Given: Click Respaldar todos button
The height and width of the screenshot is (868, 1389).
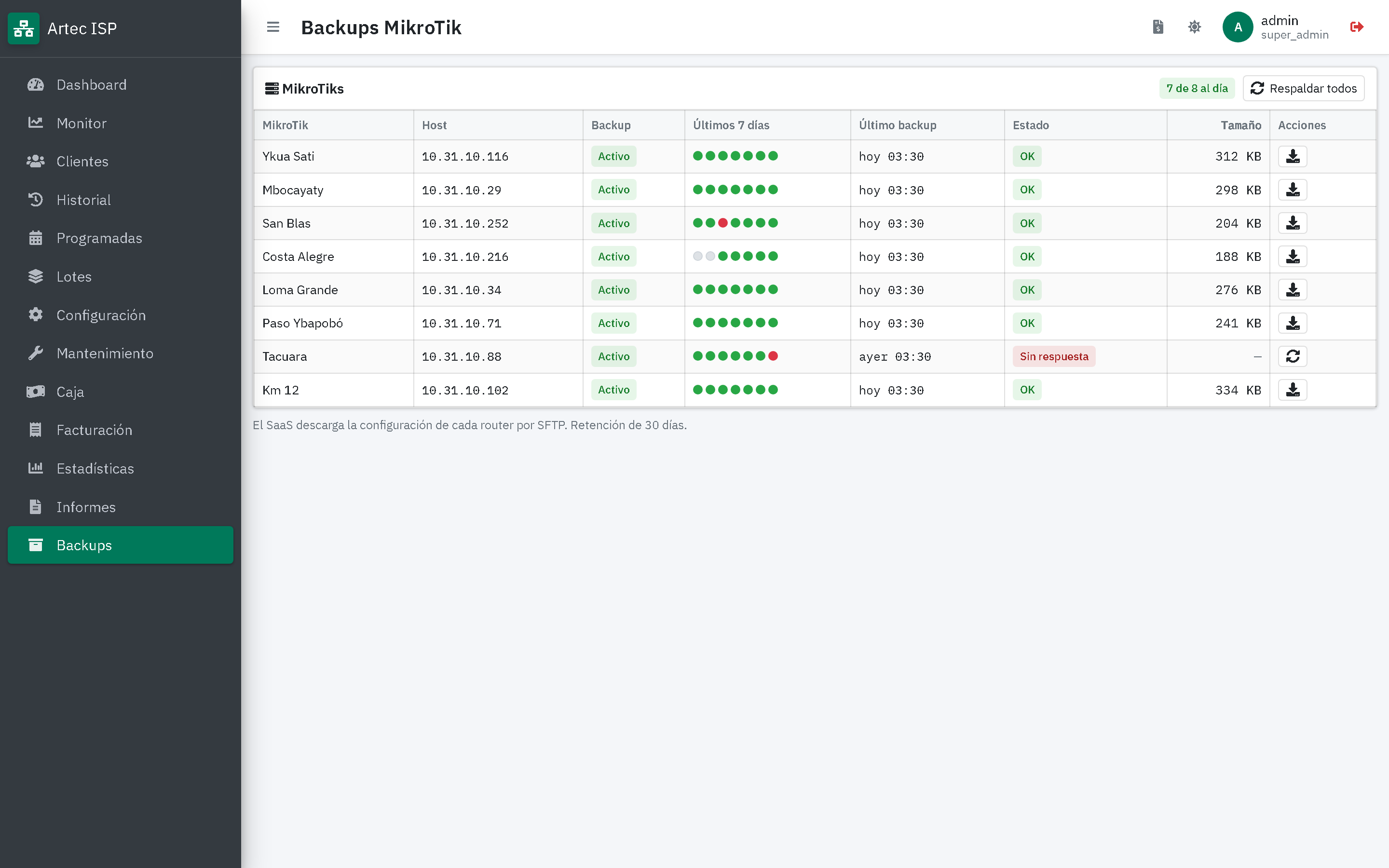Looking at the screenshot, I should tap(1304, 88).
